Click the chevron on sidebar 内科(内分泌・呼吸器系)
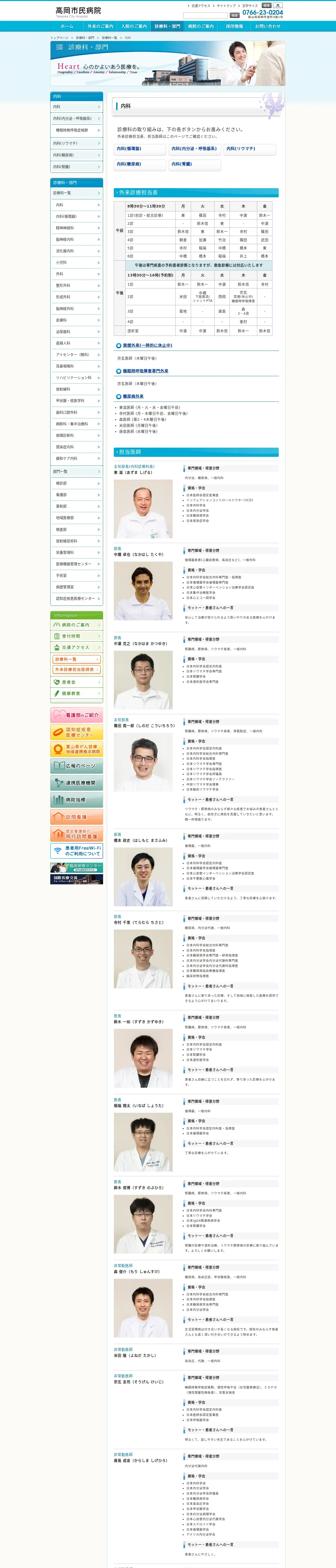336x1568 pixels. click(99, 119)
